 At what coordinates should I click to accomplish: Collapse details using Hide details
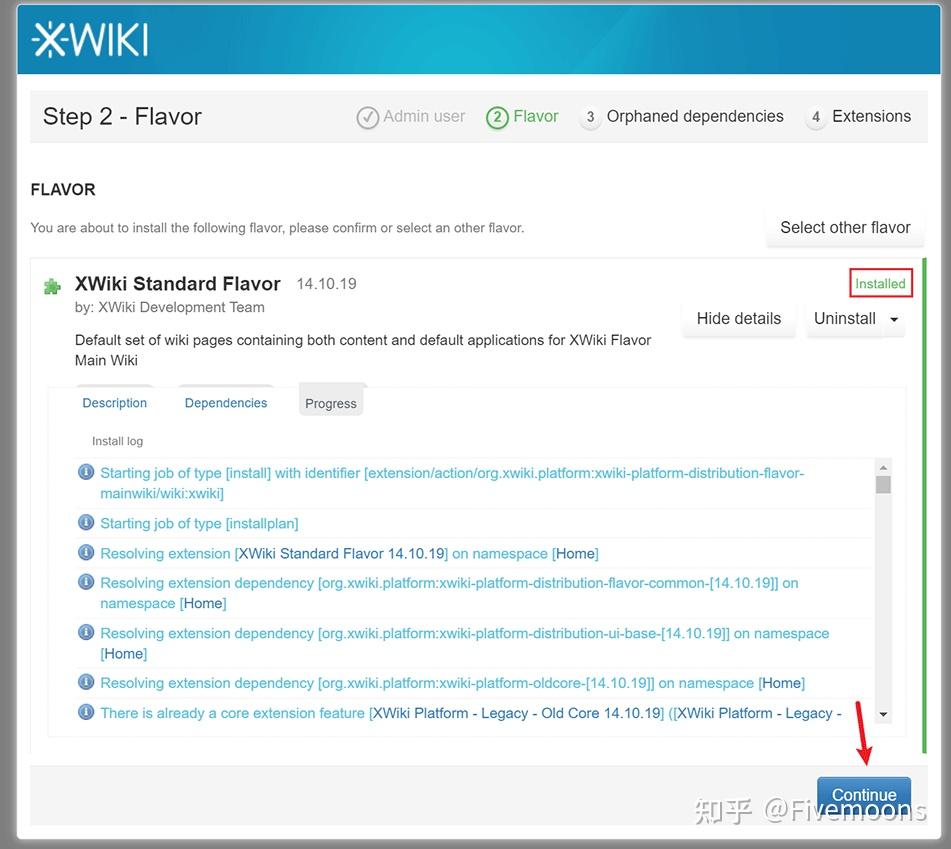tap(738, 318)
